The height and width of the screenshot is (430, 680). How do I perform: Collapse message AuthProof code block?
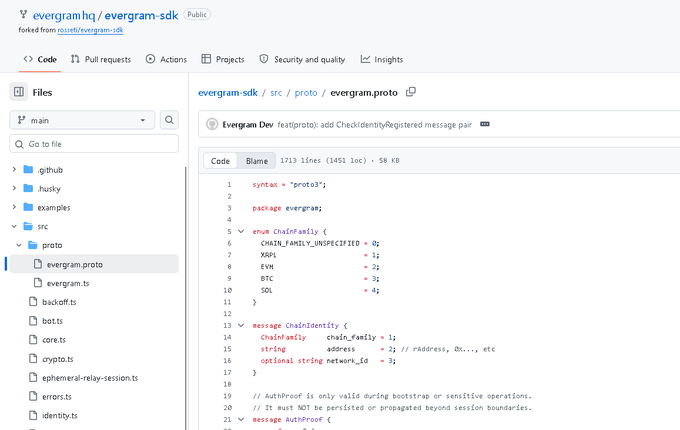241,420
